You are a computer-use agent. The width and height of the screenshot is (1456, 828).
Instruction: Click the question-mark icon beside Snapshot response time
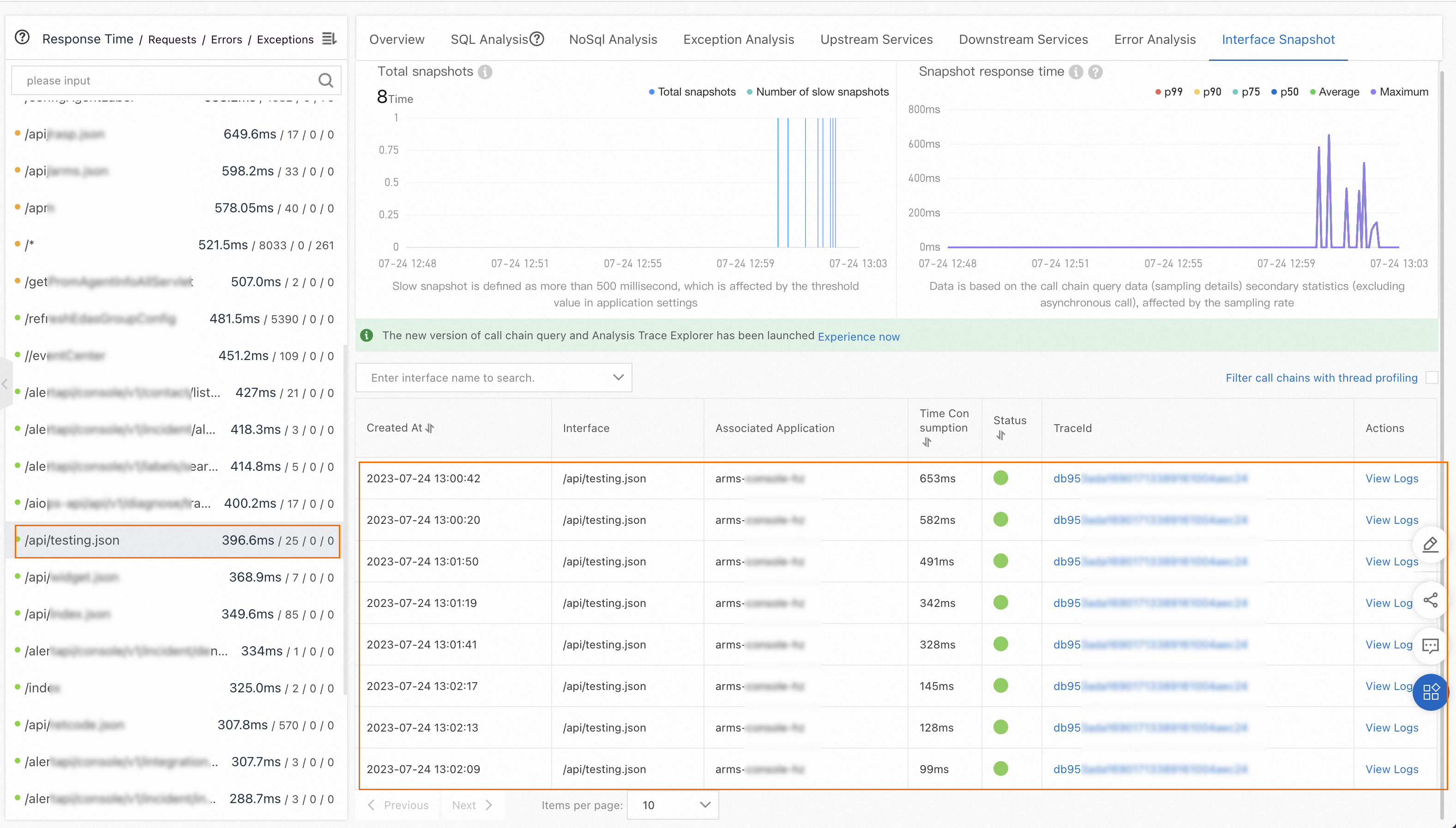(1095, 72)
